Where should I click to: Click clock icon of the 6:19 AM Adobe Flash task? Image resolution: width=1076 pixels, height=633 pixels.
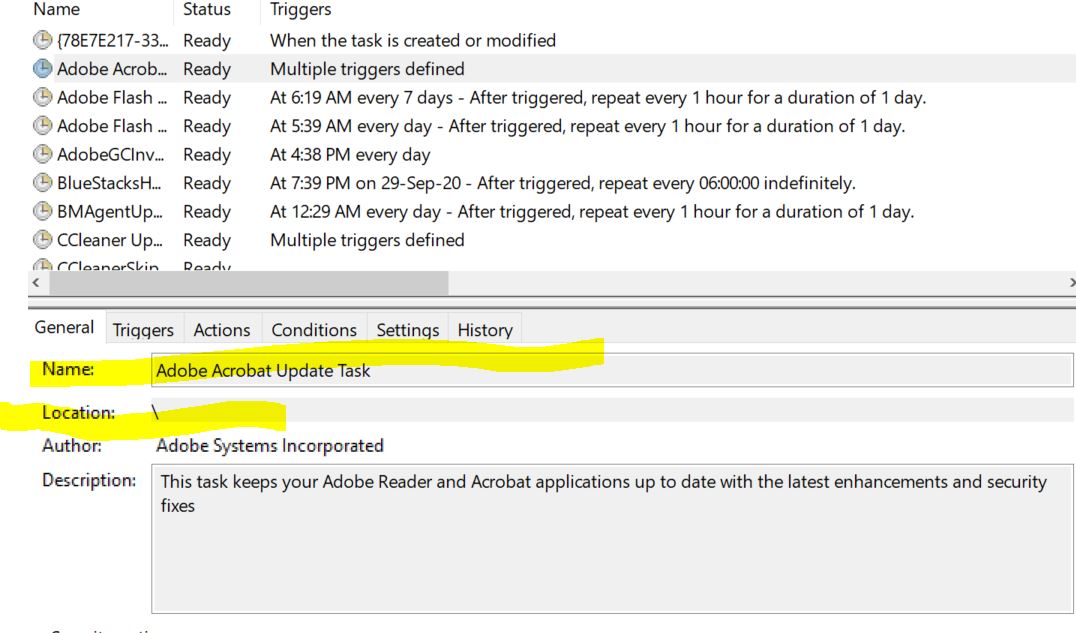coord(43,97)
